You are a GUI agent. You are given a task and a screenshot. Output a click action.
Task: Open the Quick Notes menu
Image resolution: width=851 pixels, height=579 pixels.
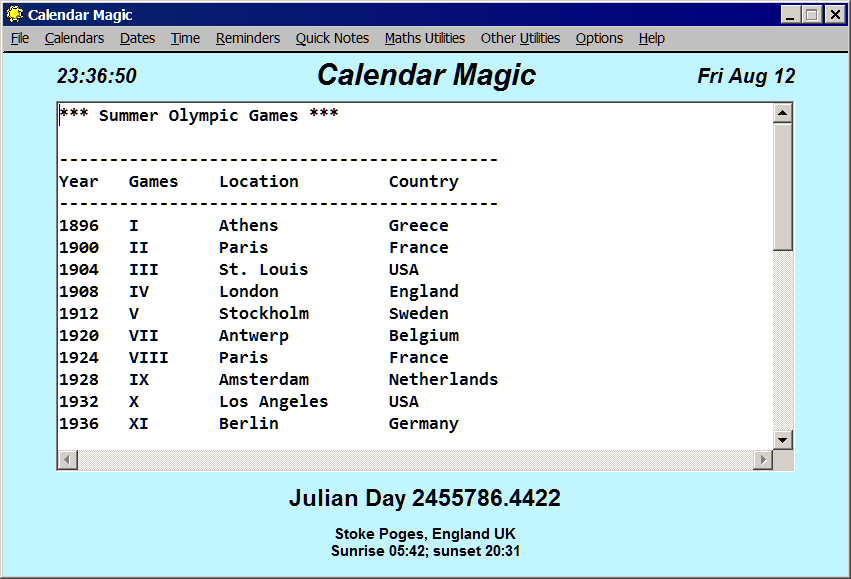tap(332, 38)
